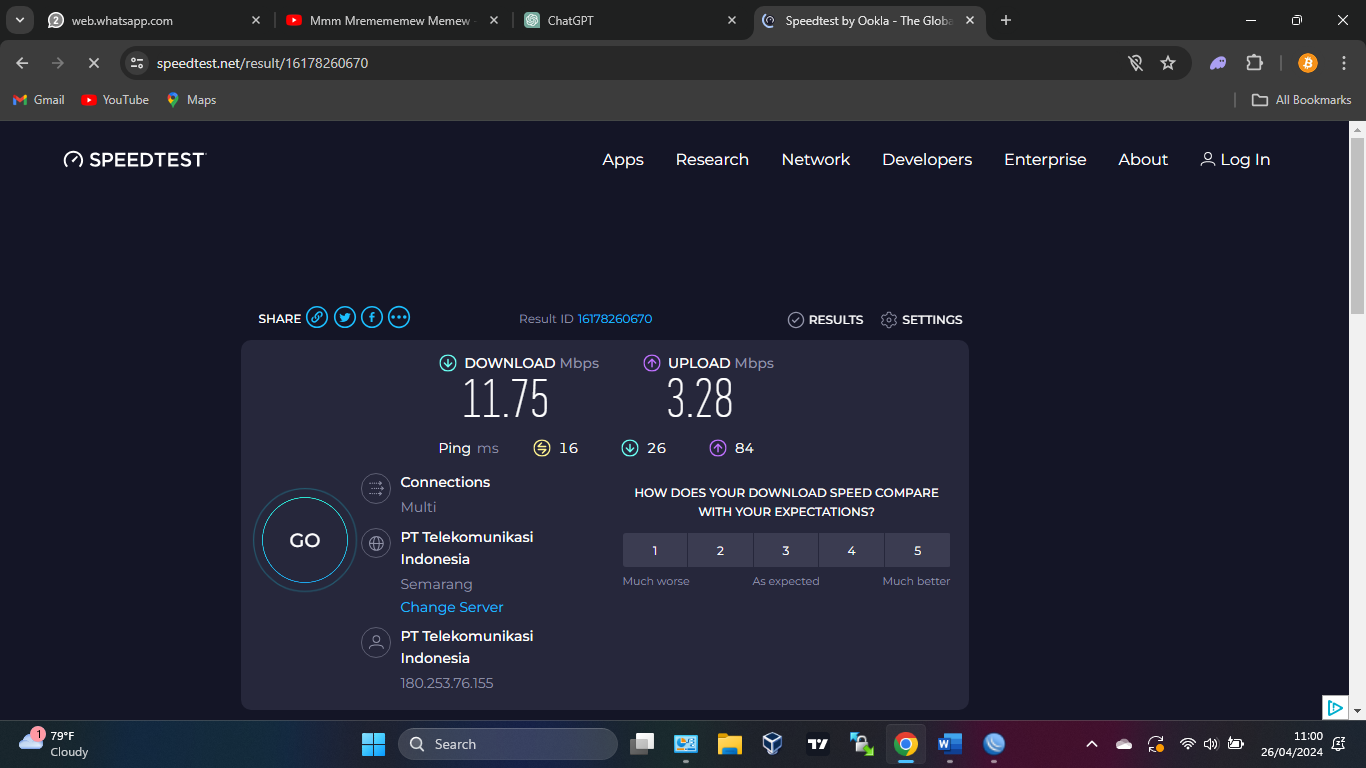This screenshot has height=768, width=1366.
Task: Rate download speed as 3, as expected
Action: tap(786, 550)
